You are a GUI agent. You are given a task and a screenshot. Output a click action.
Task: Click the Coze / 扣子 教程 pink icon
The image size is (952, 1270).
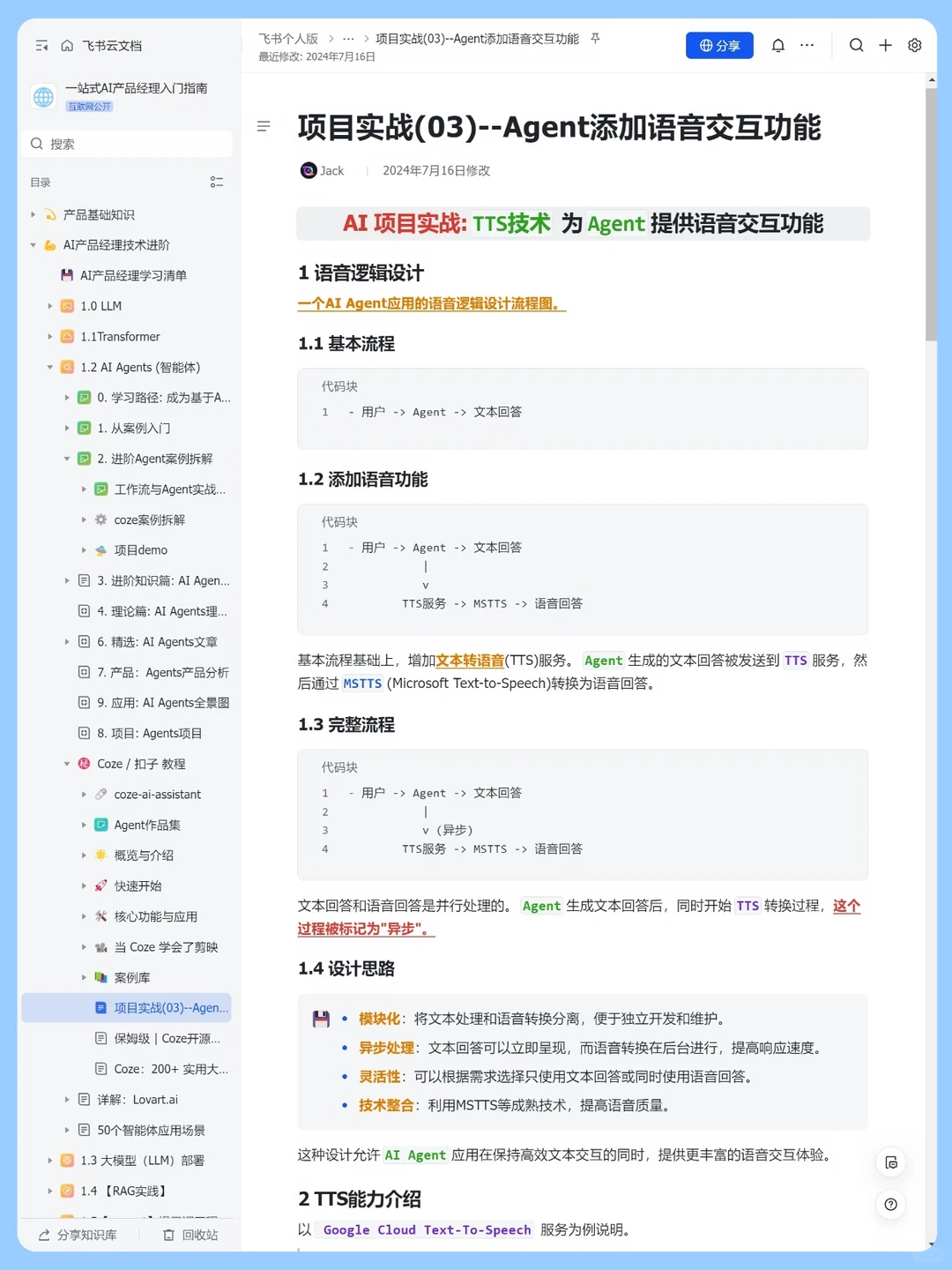(x=84, y=764)
